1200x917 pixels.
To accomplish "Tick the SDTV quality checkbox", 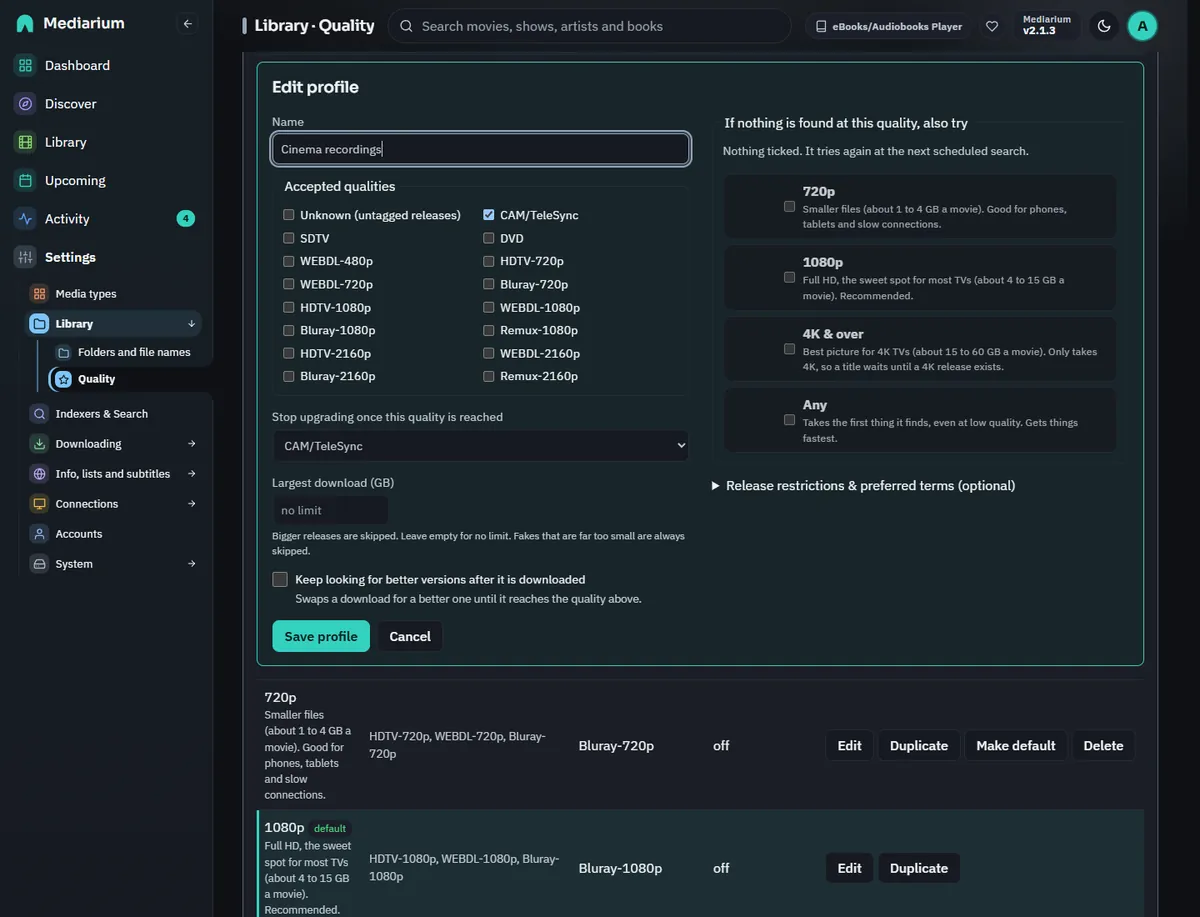I will click(289, 238).
